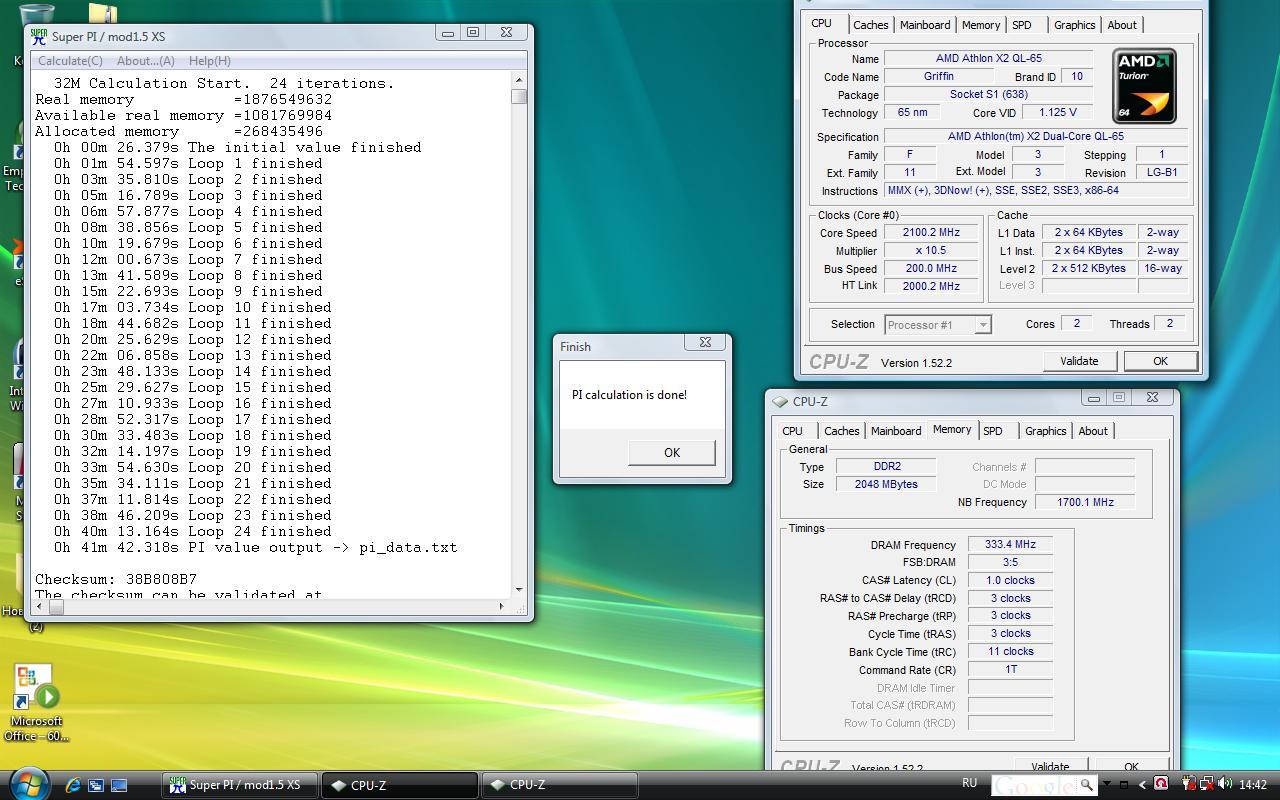1280x800 pixels.
Task: Launch Internet Explorer from Quick Launch
Action: point(73,785)
